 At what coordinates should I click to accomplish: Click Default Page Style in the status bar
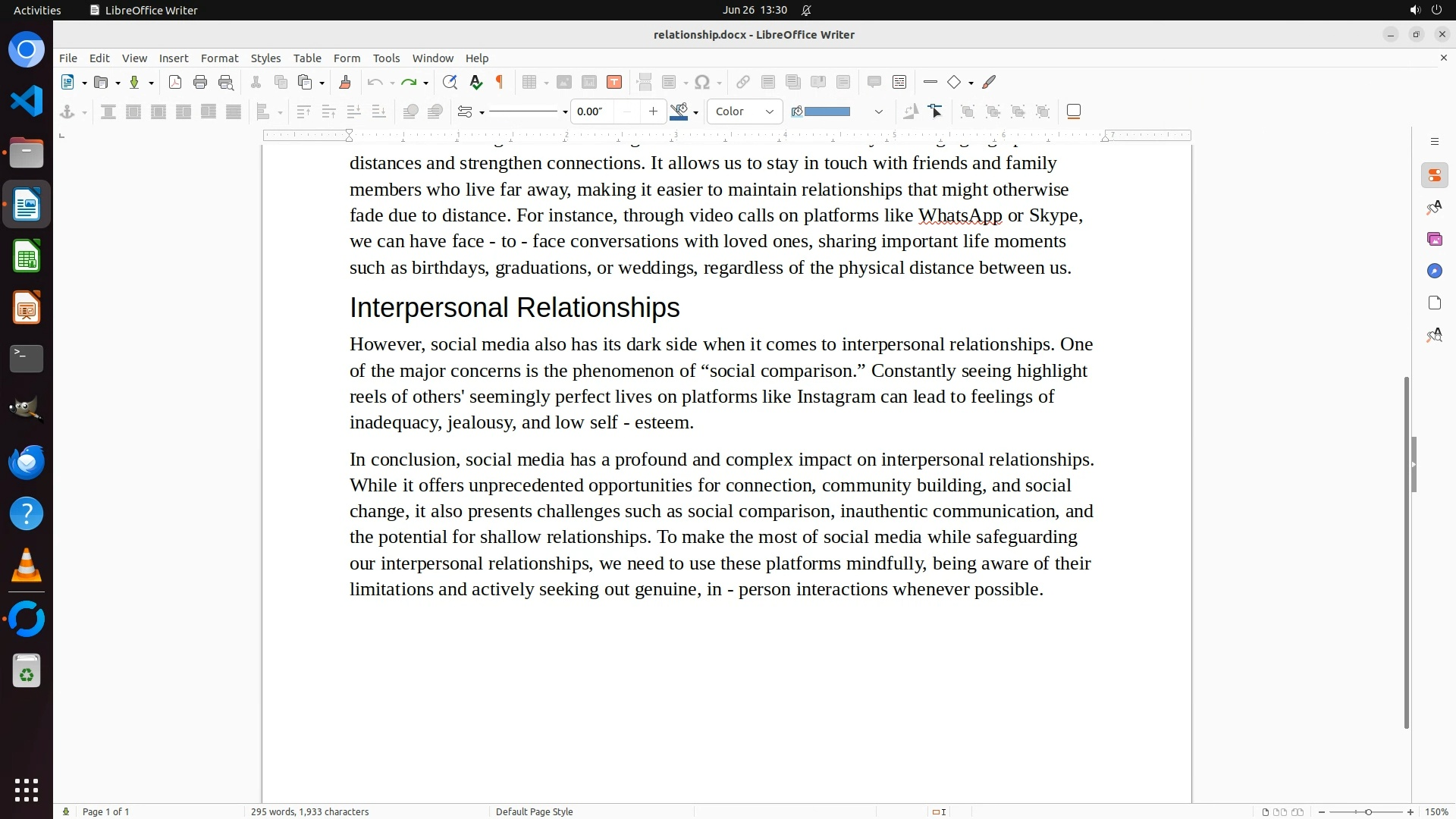pyautogui.click(x=534, y=811)
